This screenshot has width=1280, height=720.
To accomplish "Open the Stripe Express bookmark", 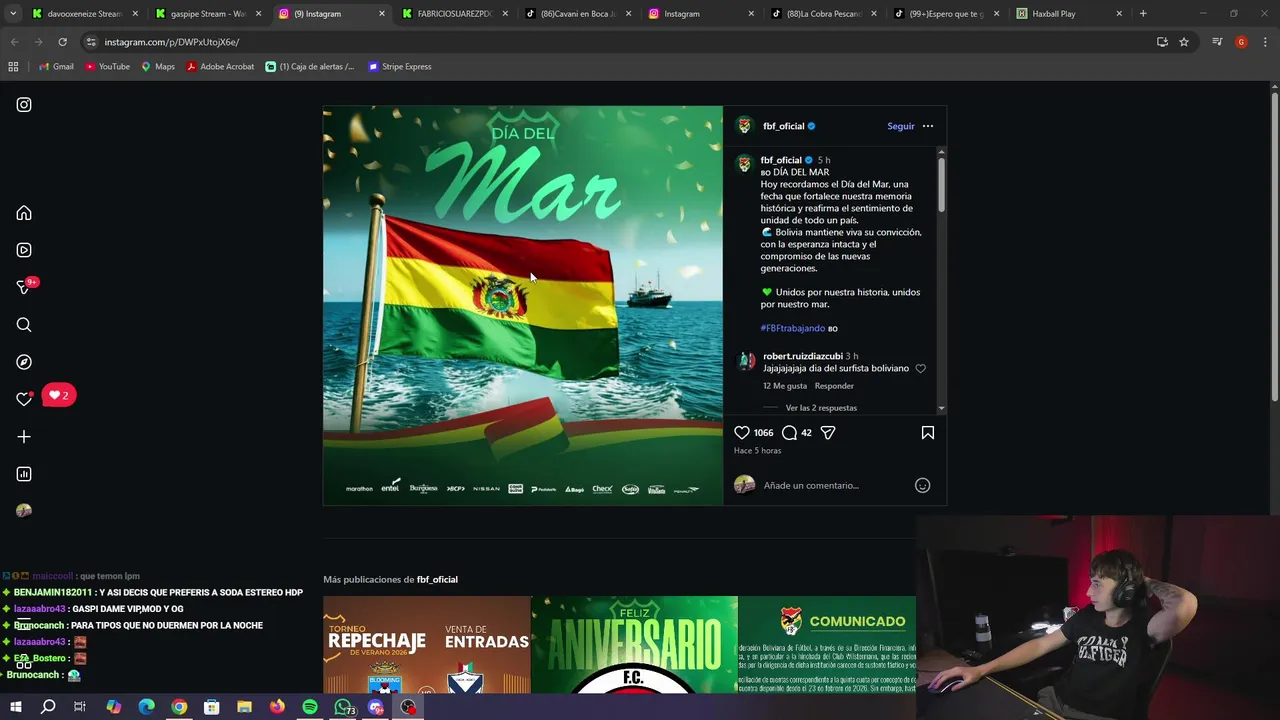I will click(x=400, y=67).
